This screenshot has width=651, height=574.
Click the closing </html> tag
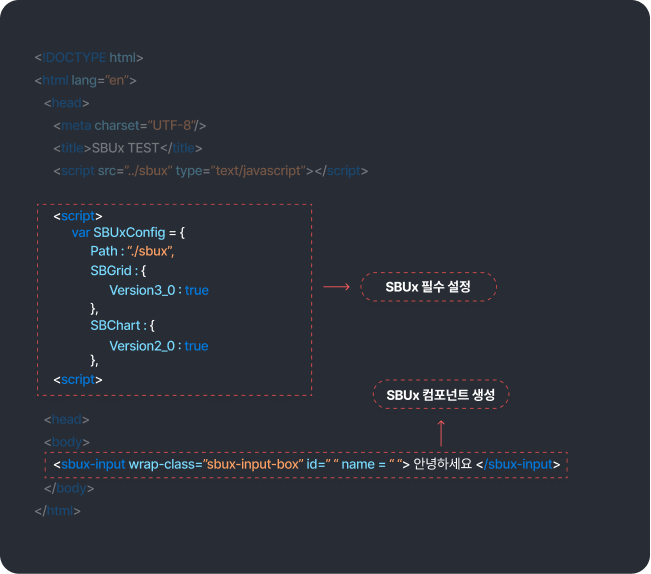[57, 511]
